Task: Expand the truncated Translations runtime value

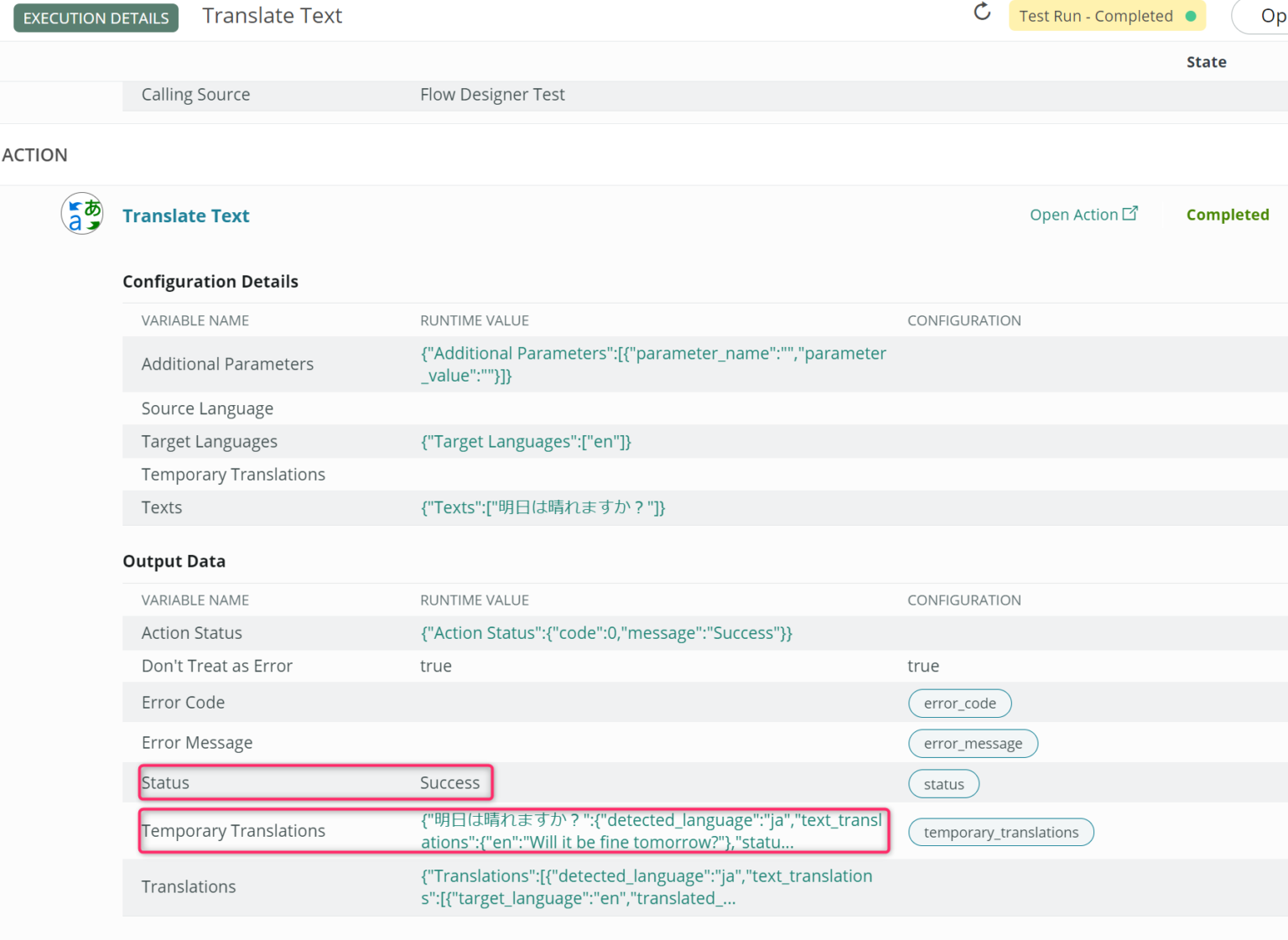Action: (647, 886)
